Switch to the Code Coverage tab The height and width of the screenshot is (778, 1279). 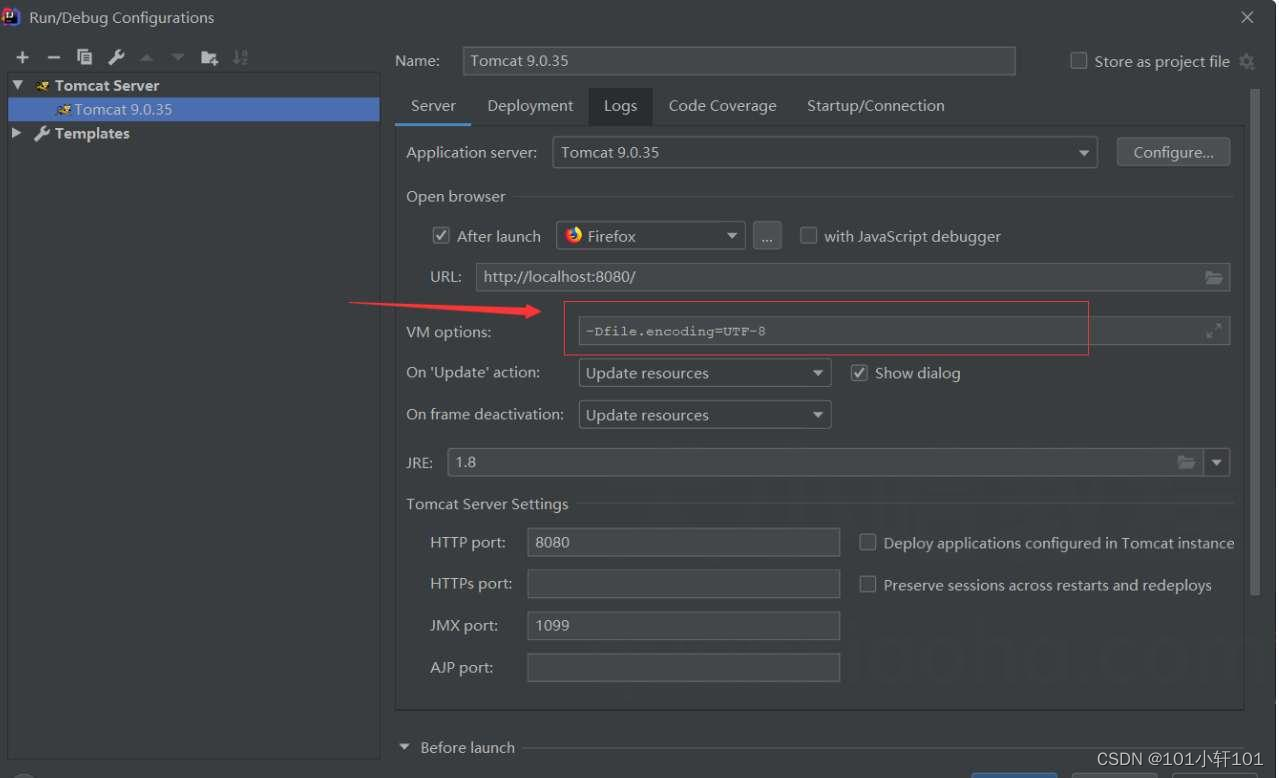point(722,106)
